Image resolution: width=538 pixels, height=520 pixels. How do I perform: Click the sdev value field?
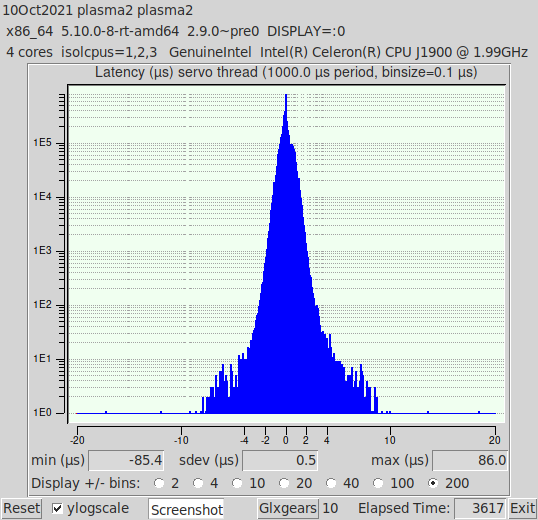(280, 460)
